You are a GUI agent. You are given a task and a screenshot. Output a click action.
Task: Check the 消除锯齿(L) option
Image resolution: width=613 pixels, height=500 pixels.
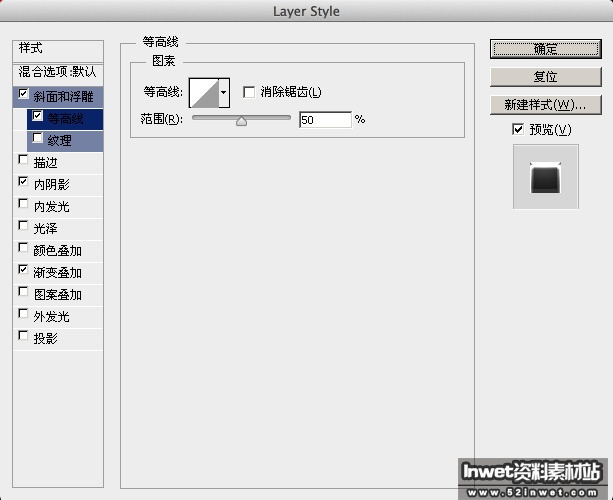(249, 92)
